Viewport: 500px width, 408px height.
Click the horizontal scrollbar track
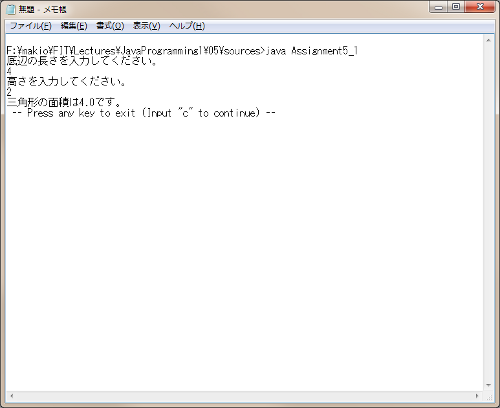[245, 396]
